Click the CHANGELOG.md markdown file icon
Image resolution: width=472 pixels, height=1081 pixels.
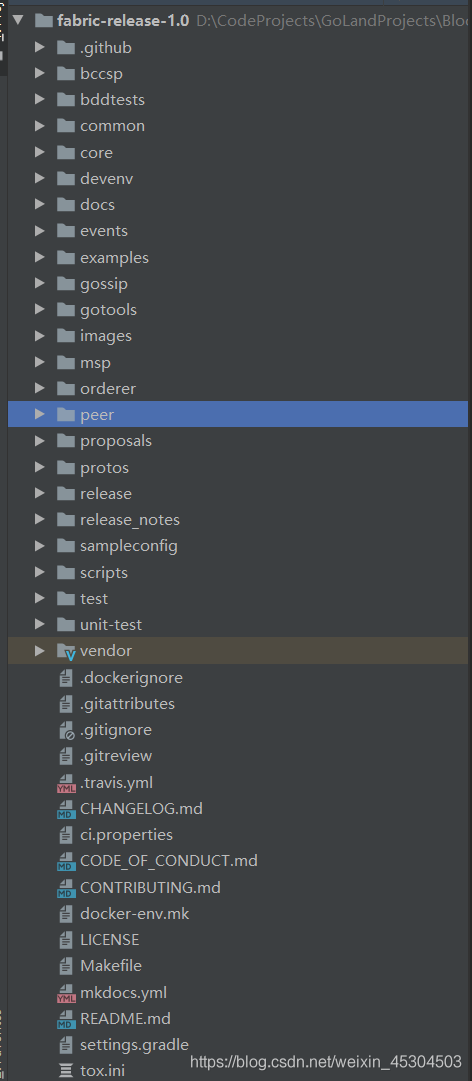(66, 809)
